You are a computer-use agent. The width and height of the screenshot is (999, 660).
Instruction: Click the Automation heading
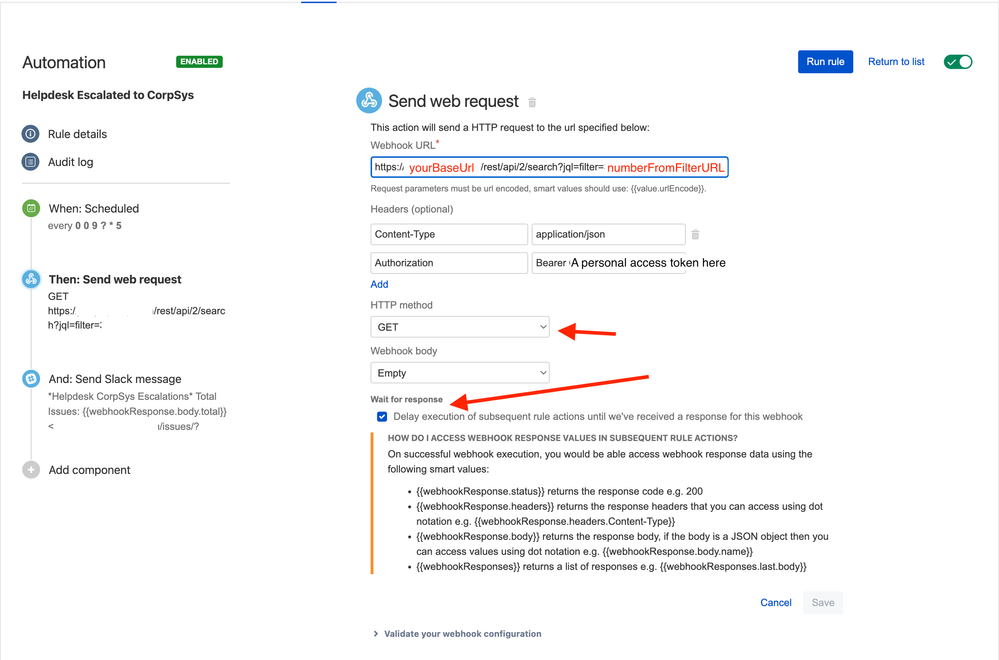tap(64, 62)
